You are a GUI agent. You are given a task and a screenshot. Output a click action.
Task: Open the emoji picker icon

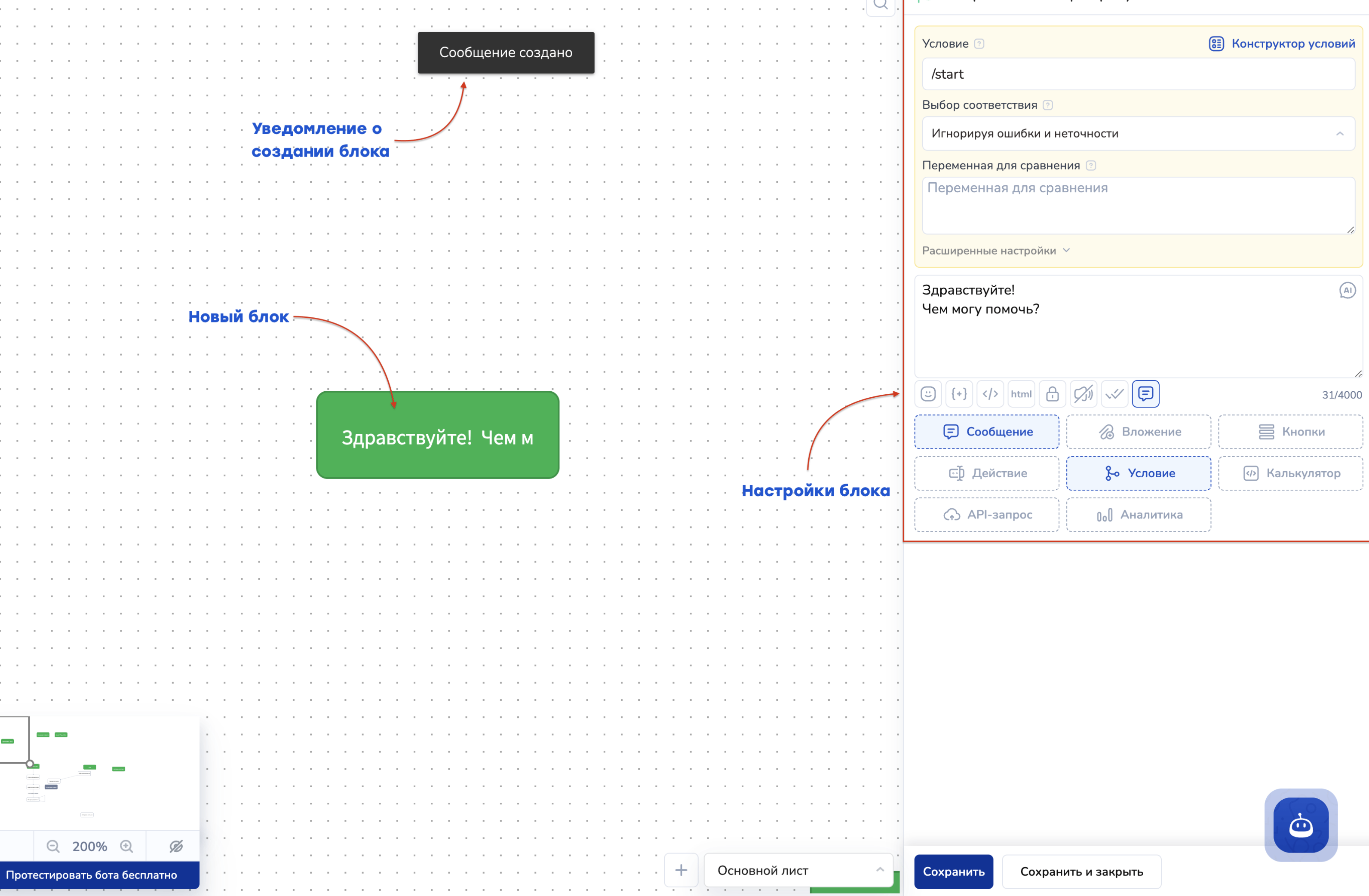pyautogui.click(x=928, y=394)
